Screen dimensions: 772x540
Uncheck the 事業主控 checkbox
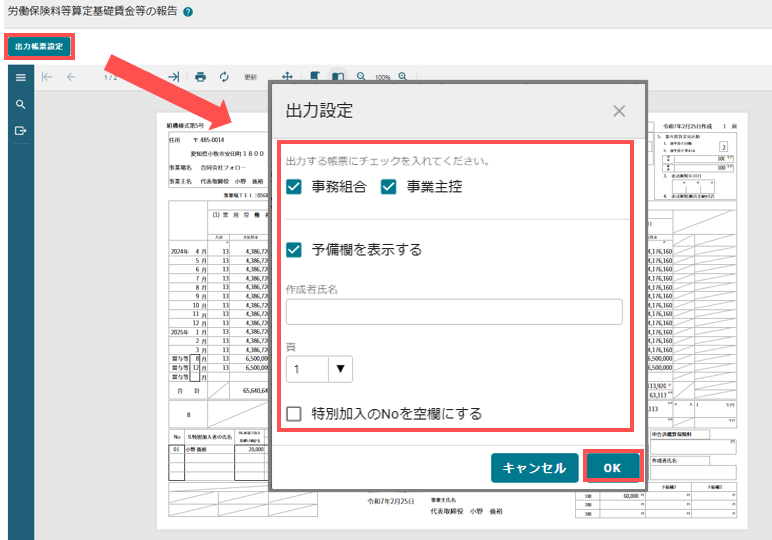point(388,187)
